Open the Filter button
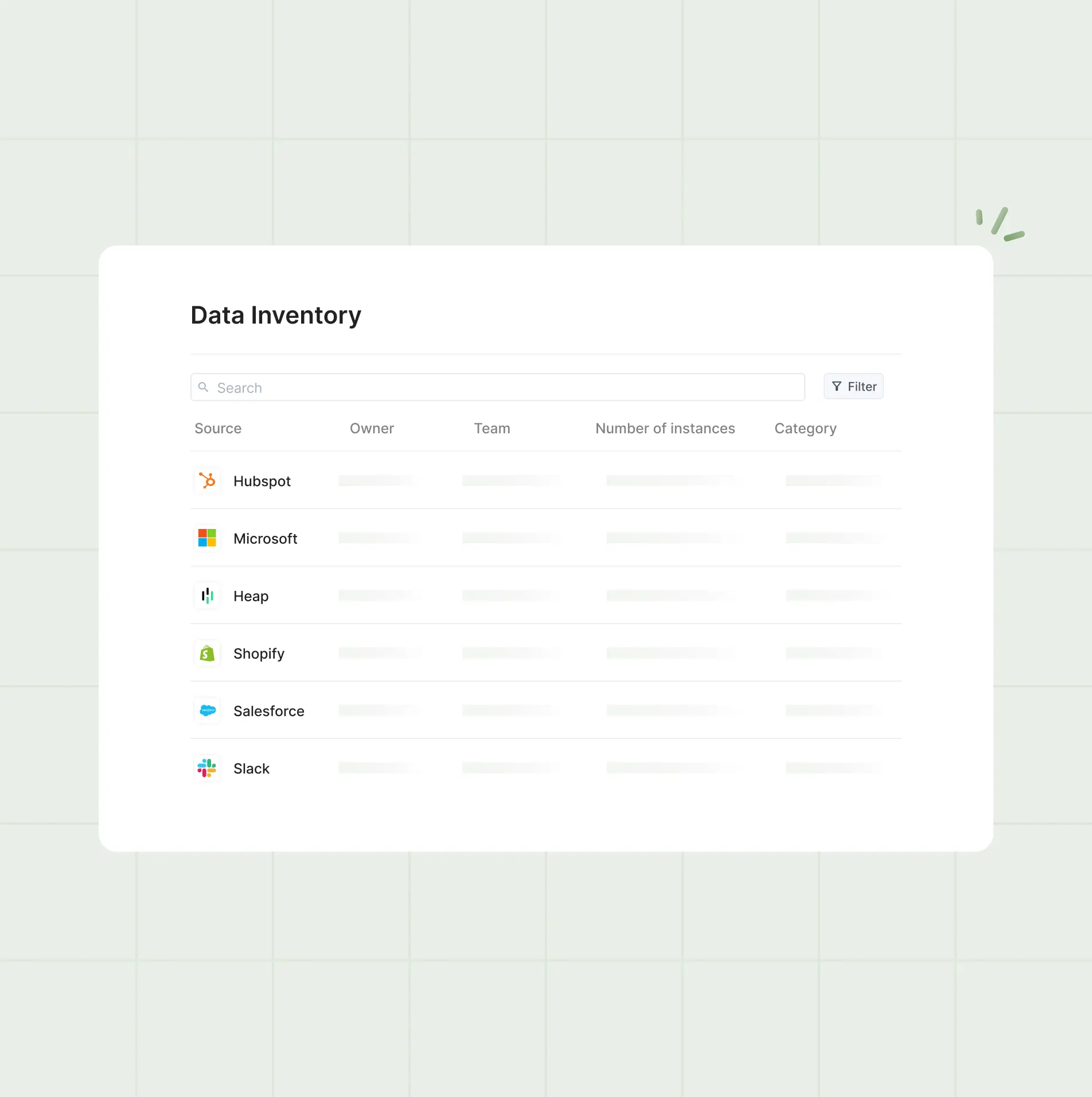 coord(853,387)
